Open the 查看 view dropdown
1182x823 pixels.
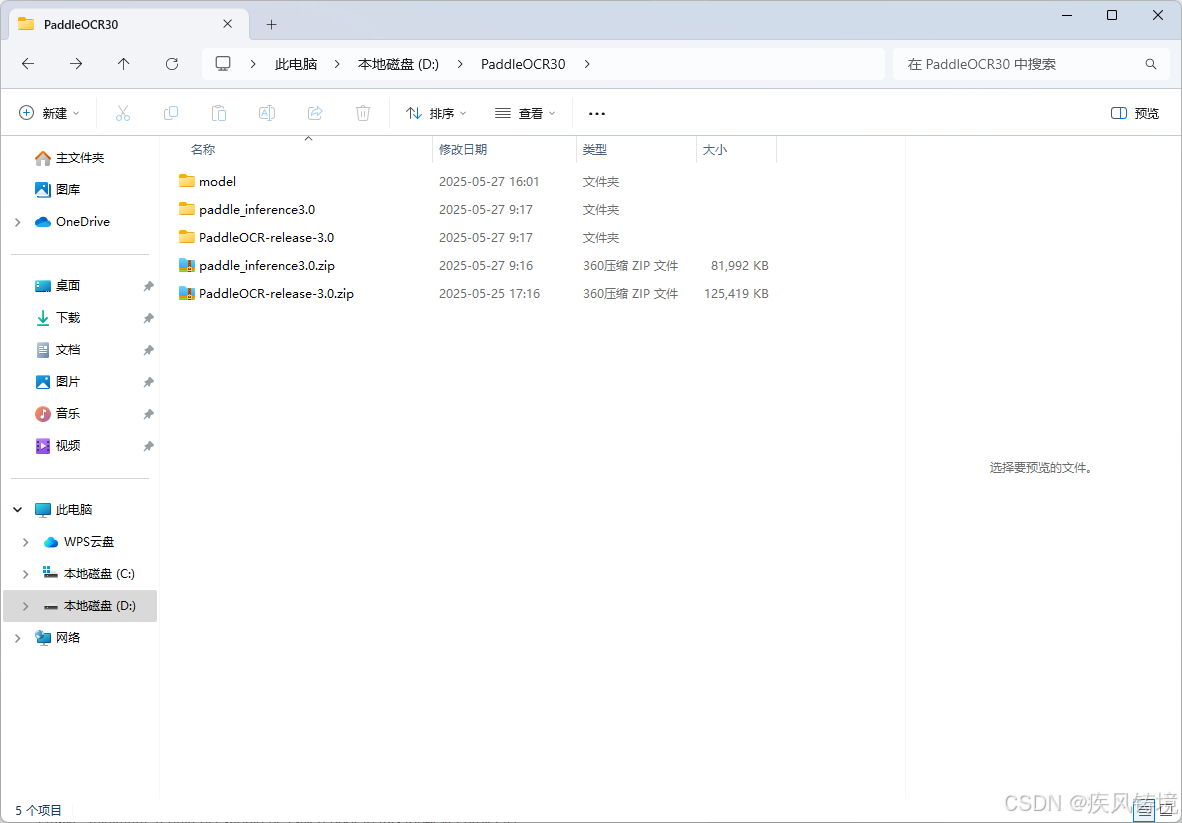pyautogui.click(x=525, y=113)
